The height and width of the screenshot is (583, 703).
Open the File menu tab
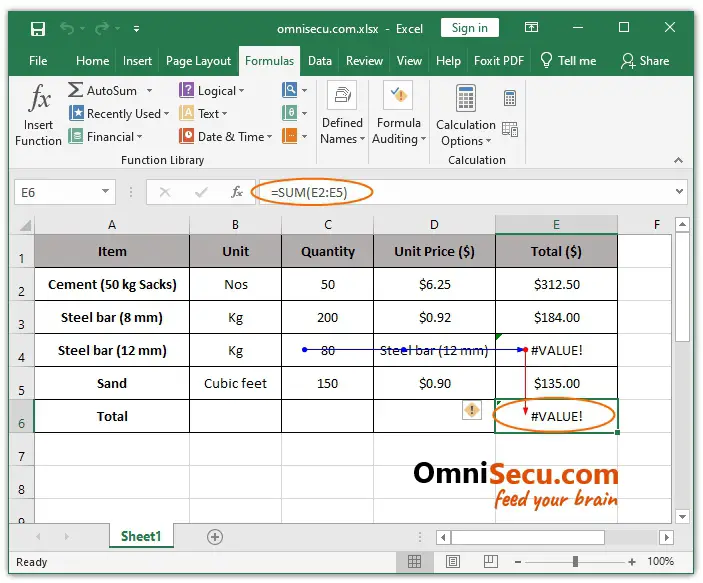coord(38,61)
